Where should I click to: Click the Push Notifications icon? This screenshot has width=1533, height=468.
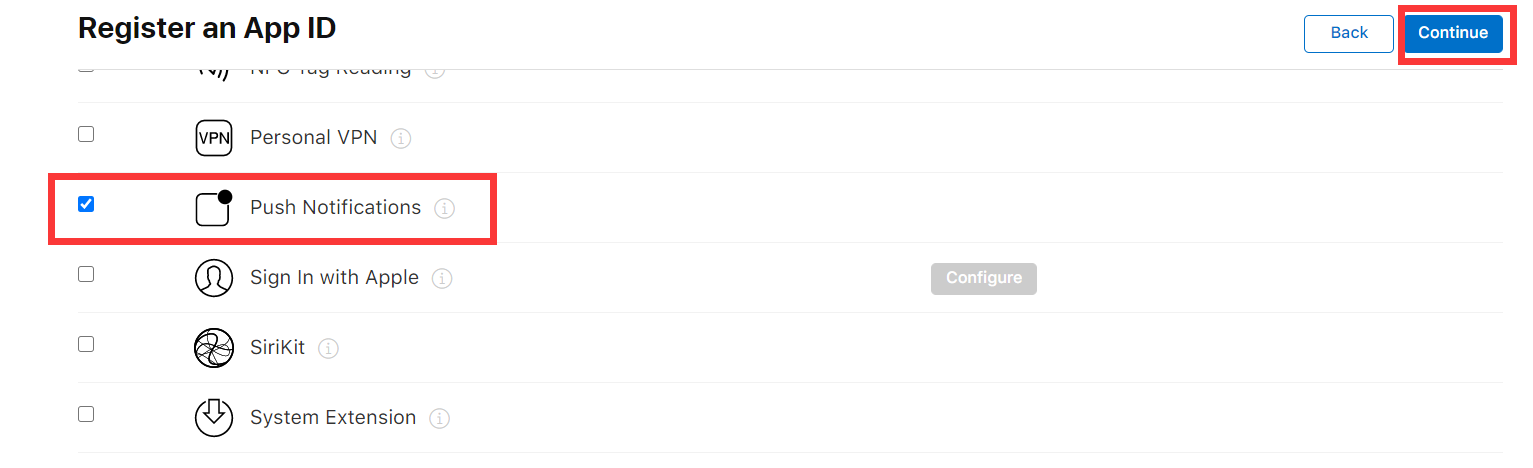point(213,207)
